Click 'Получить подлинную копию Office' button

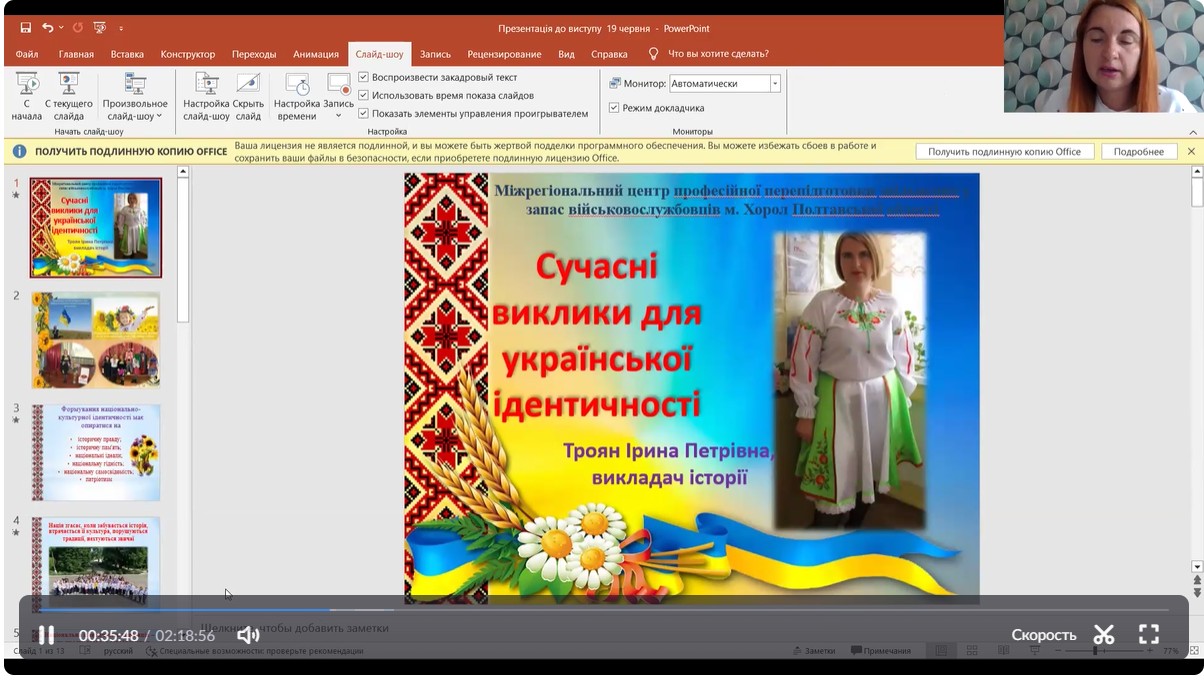click(x=1004, y=151)
